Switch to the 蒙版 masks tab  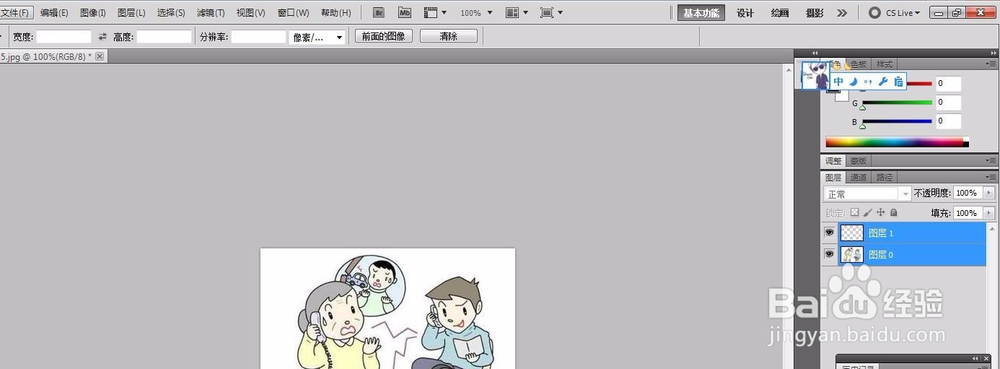pos(858,161)
